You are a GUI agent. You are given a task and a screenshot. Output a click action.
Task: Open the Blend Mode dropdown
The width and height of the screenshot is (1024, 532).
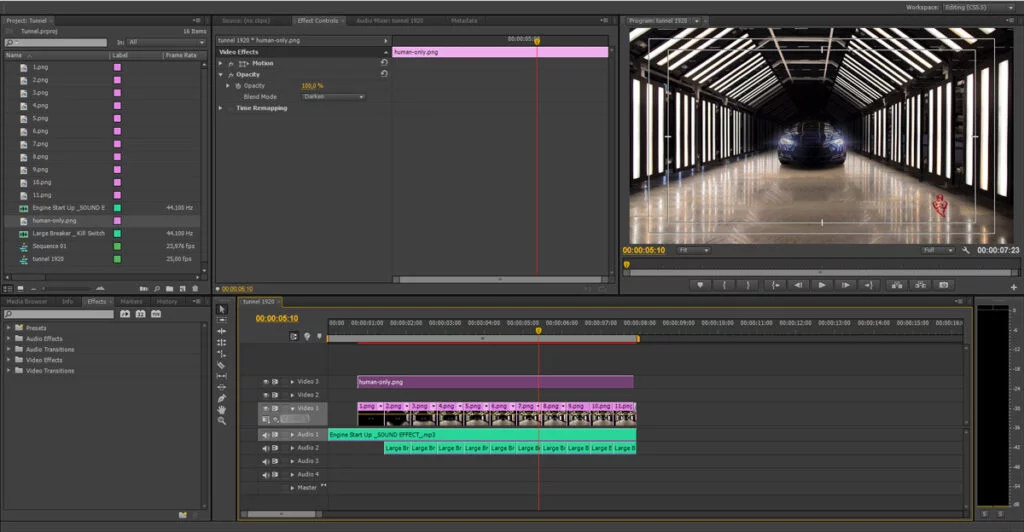coord(333,97)
